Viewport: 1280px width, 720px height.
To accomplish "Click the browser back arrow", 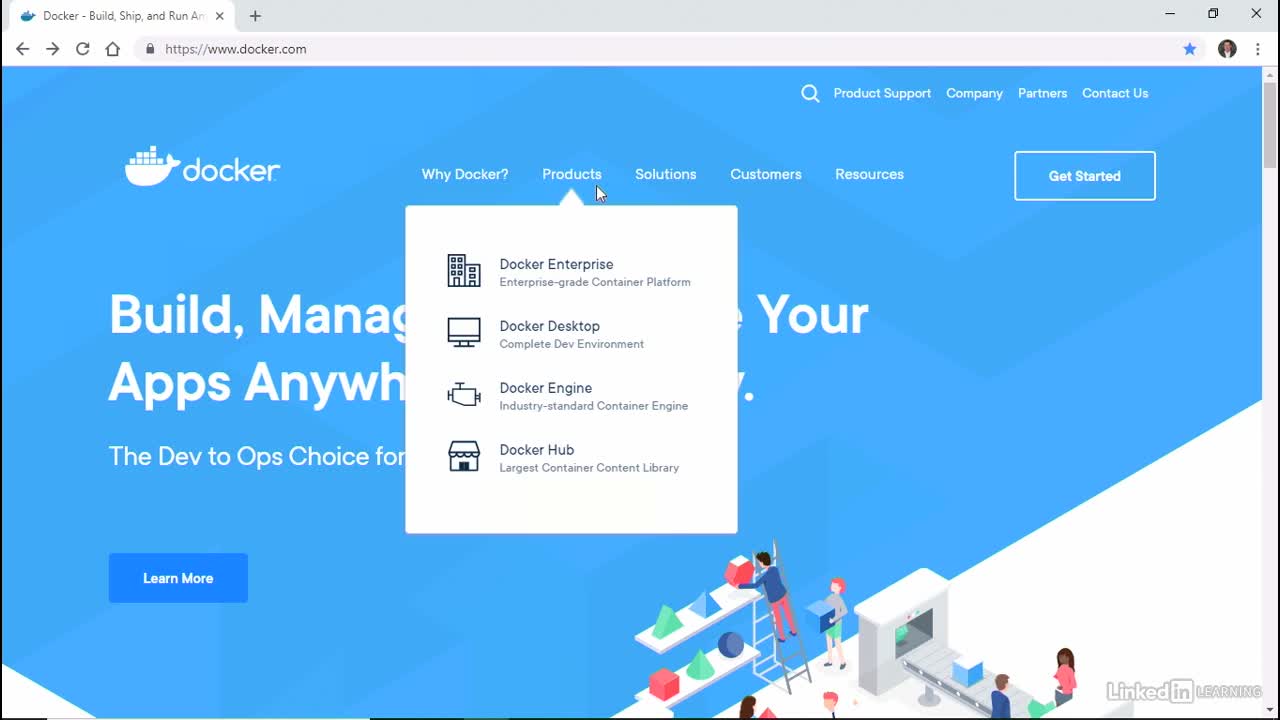I will (22, 49).
